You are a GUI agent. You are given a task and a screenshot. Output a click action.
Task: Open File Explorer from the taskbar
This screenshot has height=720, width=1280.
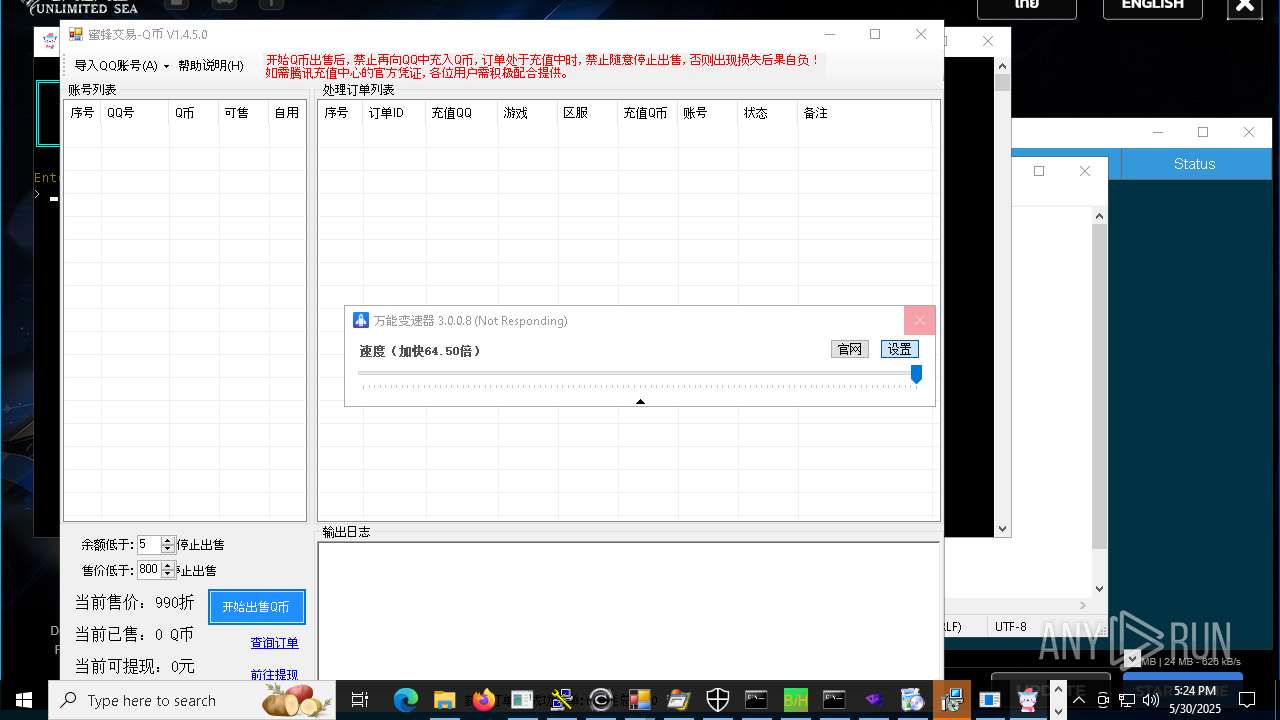(x=444, y=700)
